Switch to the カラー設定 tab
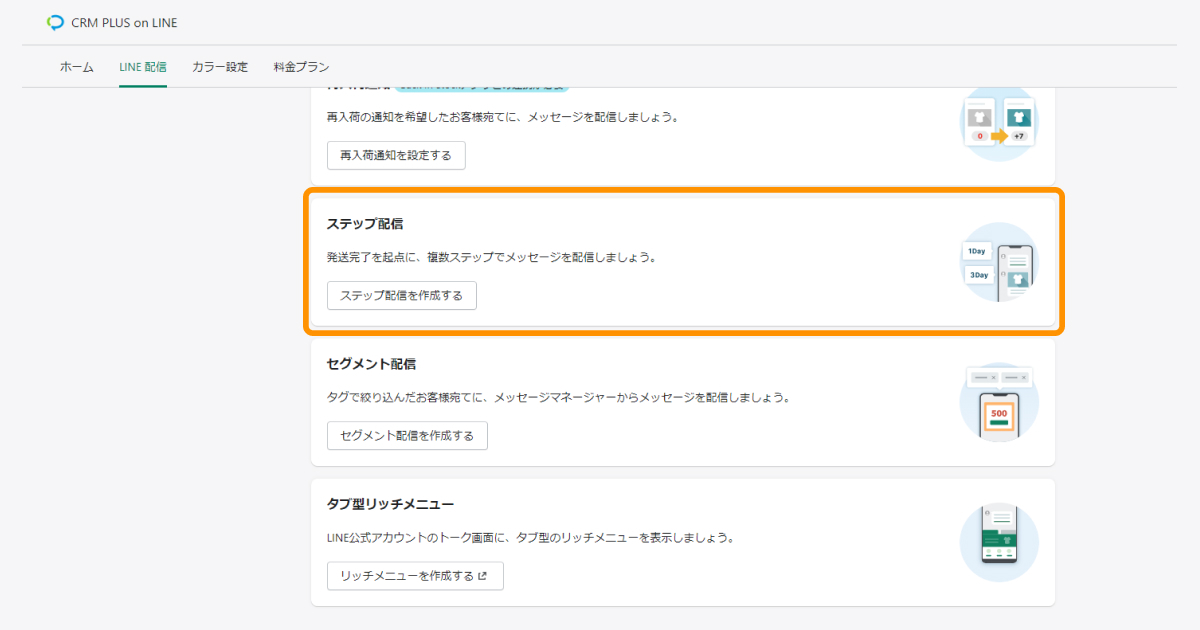The height and width of the screenshot is (630, 1200). (220, 67)
